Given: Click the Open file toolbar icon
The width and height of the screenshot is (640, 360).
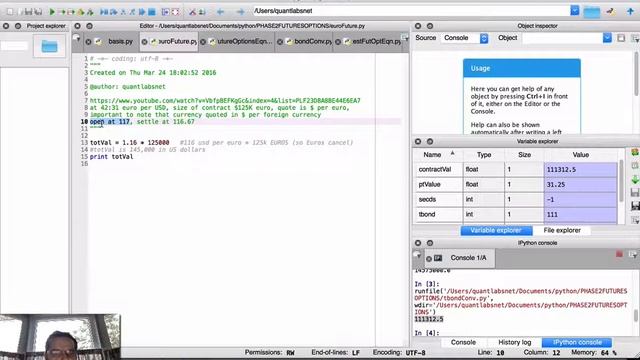Looking at the screenshot, I should [20, 12].
